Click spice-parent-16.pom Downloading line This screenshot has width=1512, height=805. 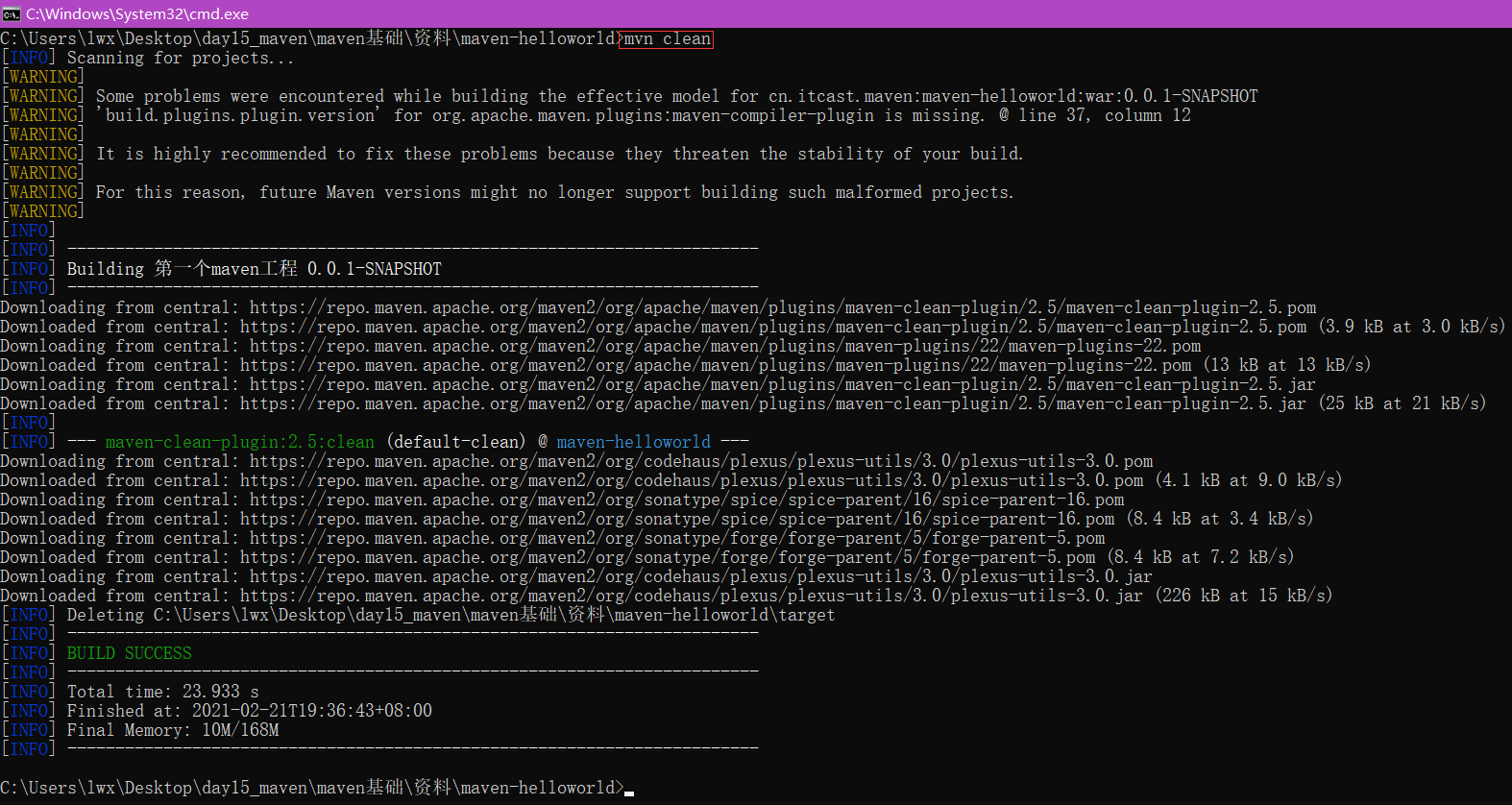pos(562,500)
